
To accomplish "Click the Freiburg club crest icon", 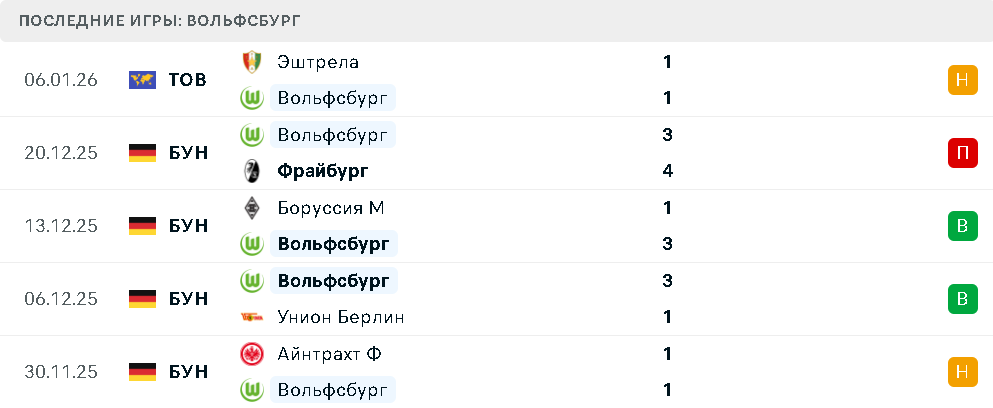I will 250,171.
